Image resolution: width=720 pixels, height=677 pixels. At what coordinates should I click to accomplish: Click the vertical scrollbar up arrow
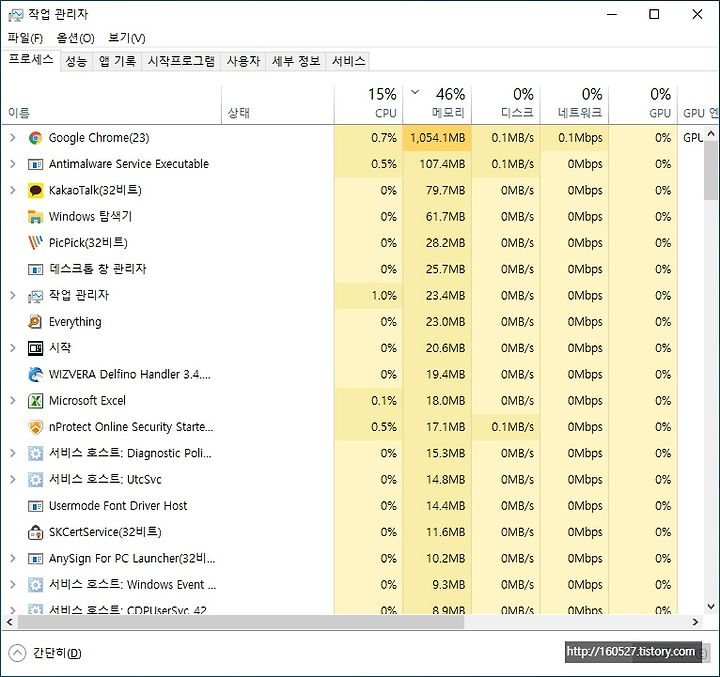[x=711, y=134]
